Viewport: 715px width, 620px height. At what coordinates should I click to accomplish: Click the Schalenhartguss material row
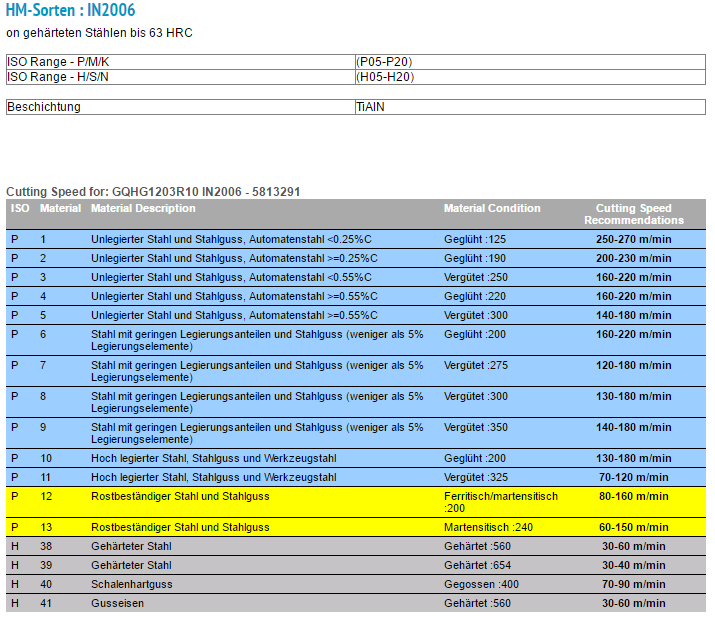(x=356, y=584)
